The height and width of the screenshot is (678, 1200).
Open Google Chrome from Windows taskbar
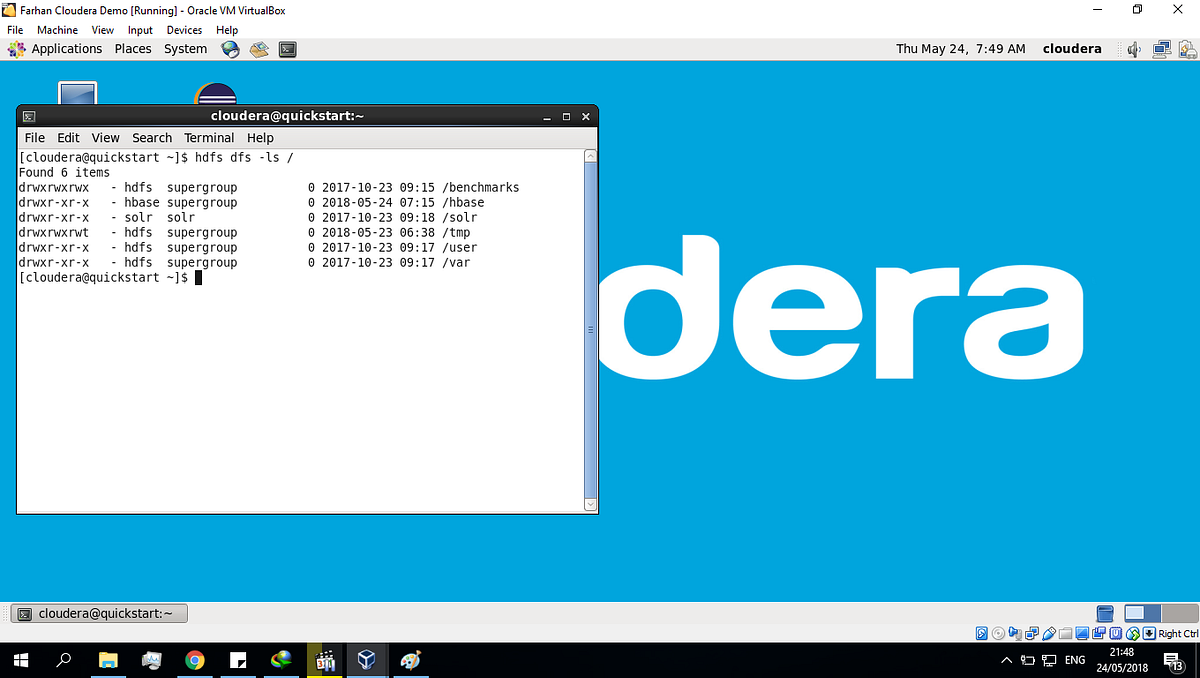195,660
